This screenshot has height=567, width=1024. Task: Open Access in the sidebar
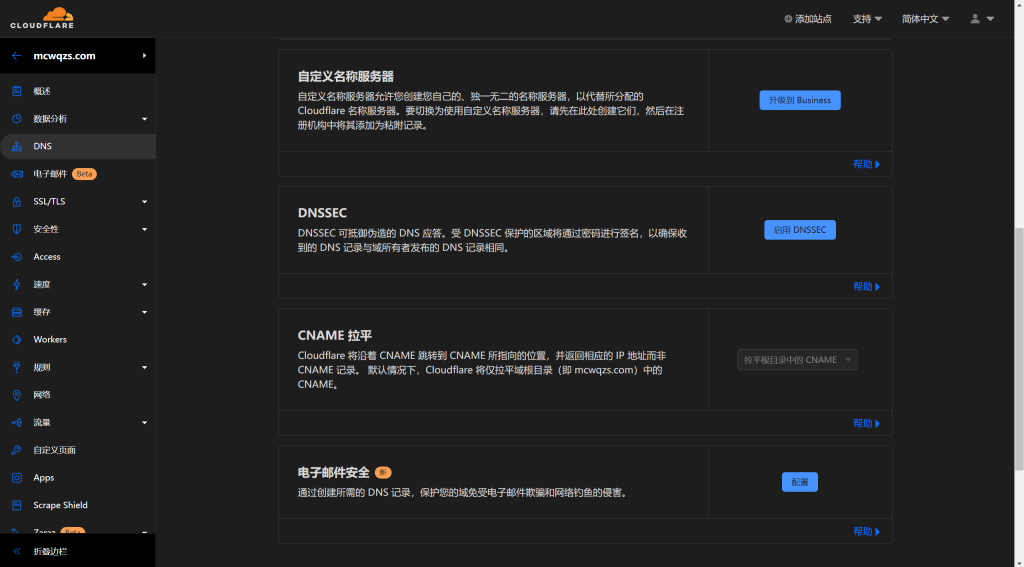coord(78,257)
